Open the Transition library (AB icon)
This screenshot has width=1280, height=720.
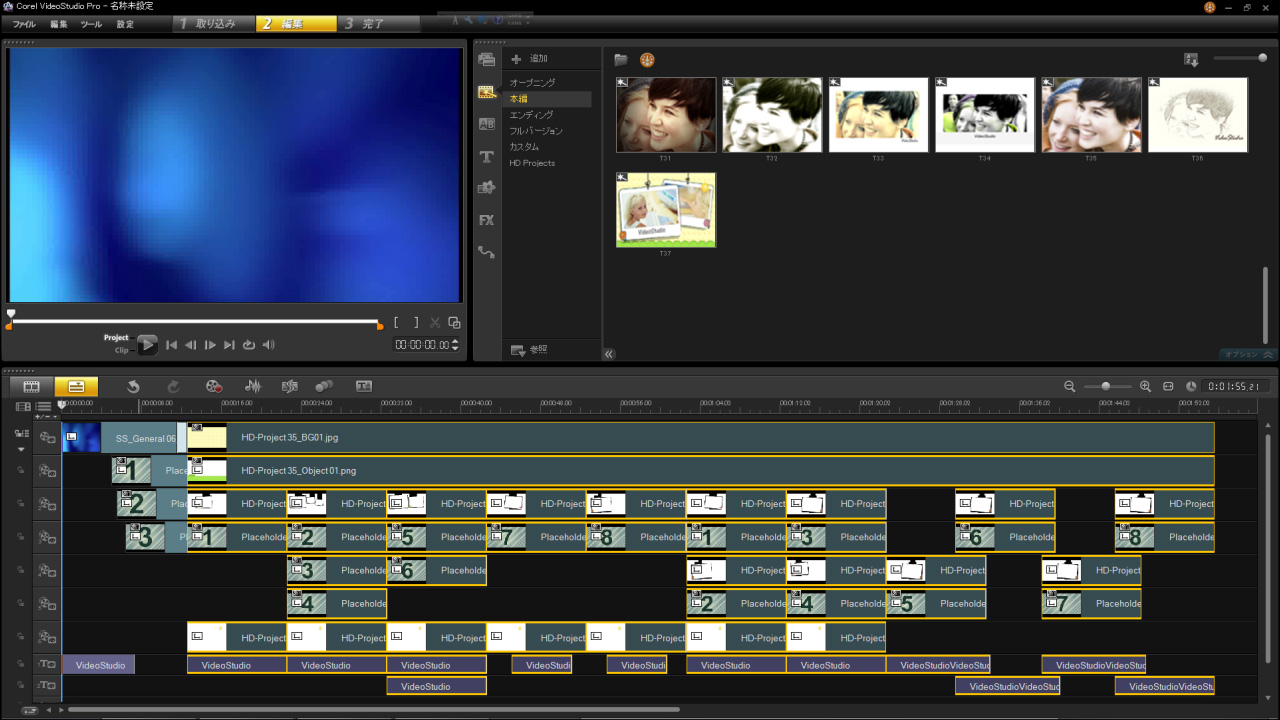point(487,124)
